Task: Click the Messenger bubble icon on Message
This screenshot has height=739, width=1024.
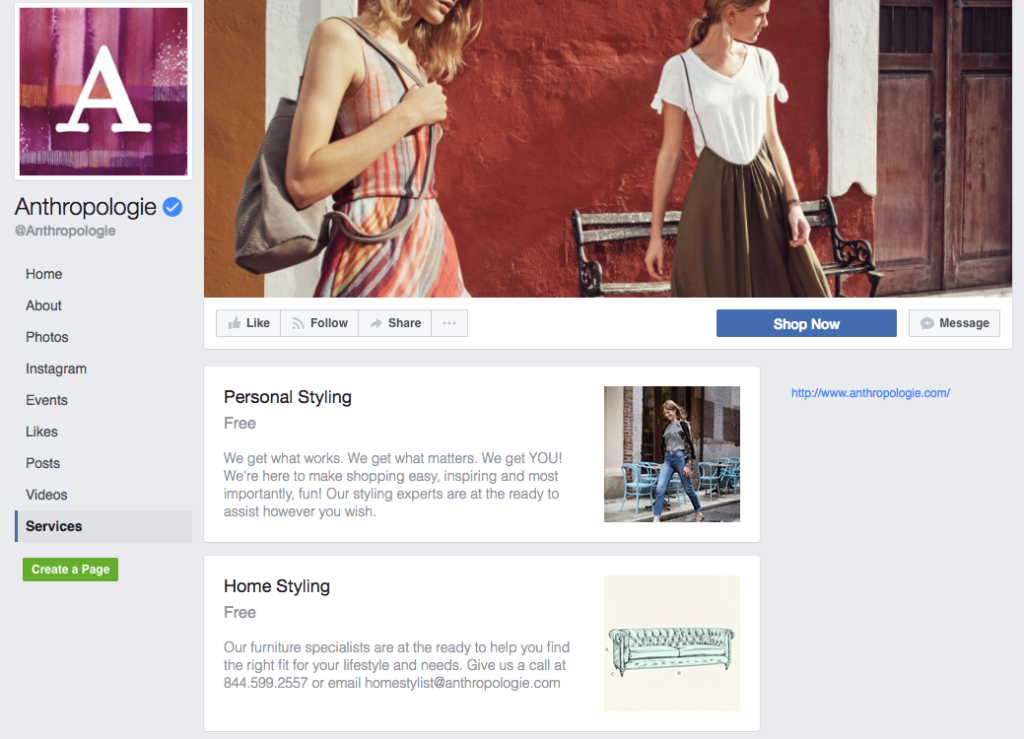Action: tap(927, 323)
